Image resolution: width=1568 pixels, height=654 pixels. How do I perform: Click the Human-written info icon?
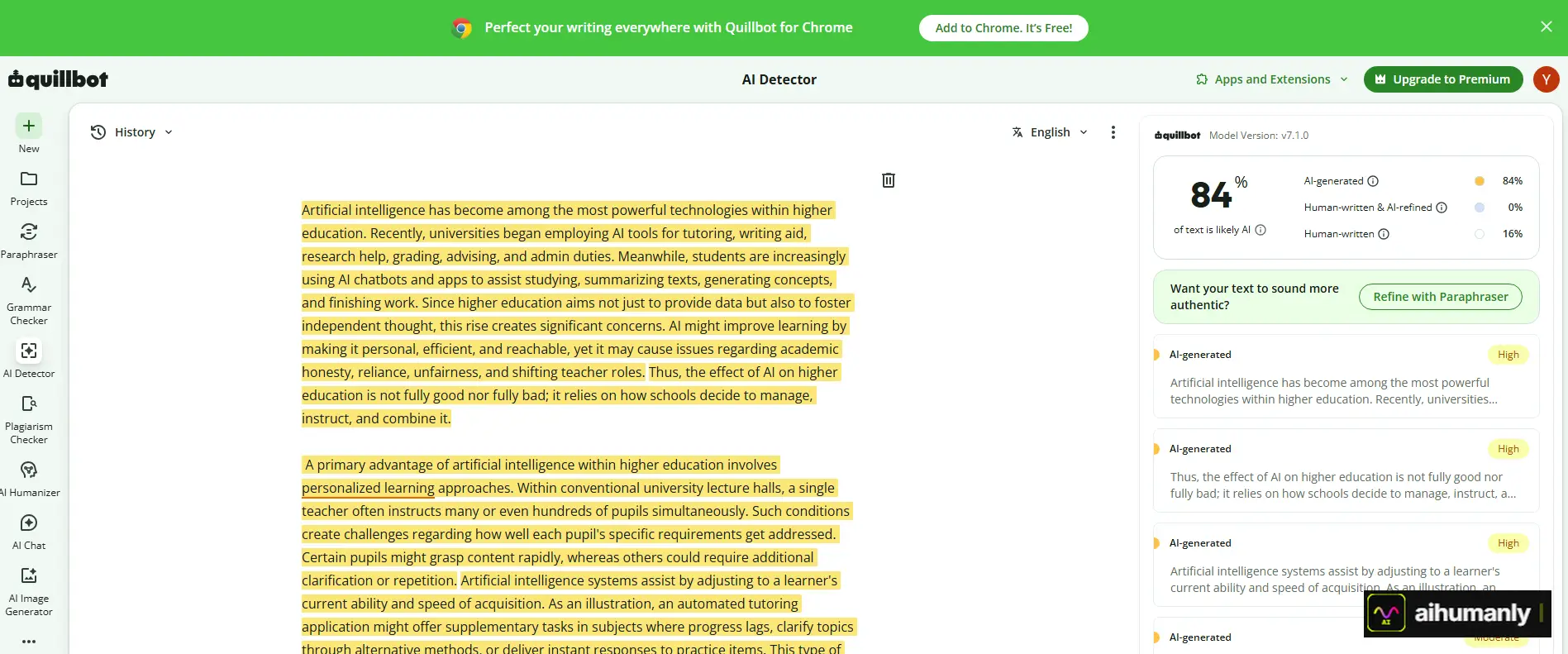(1384, 234)
